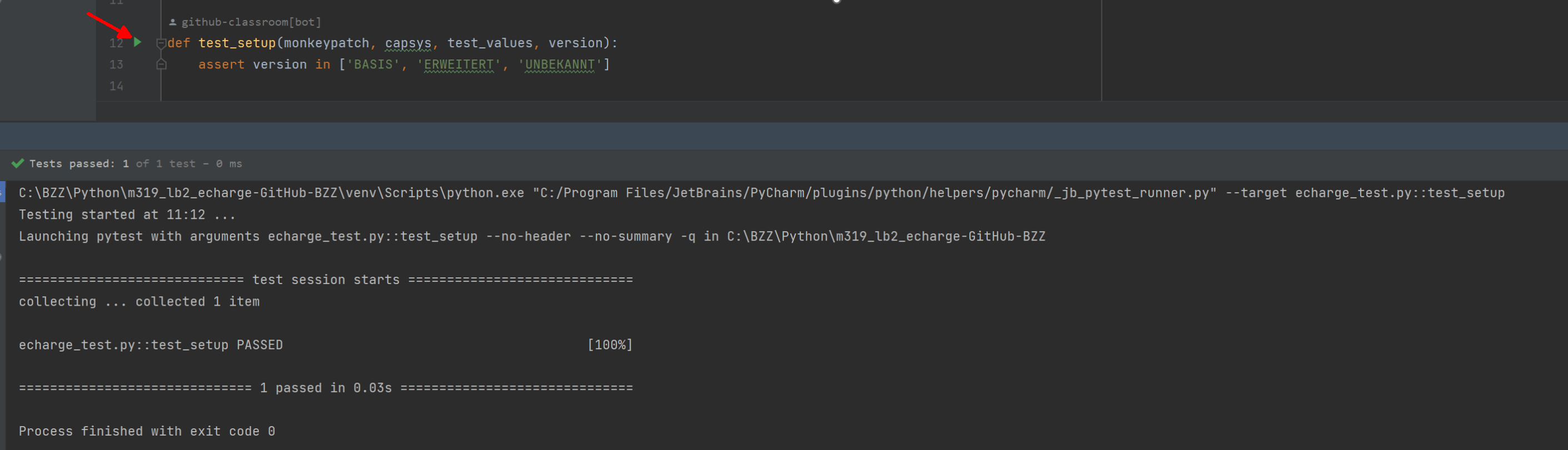Click the Tests passed status text

72,163
